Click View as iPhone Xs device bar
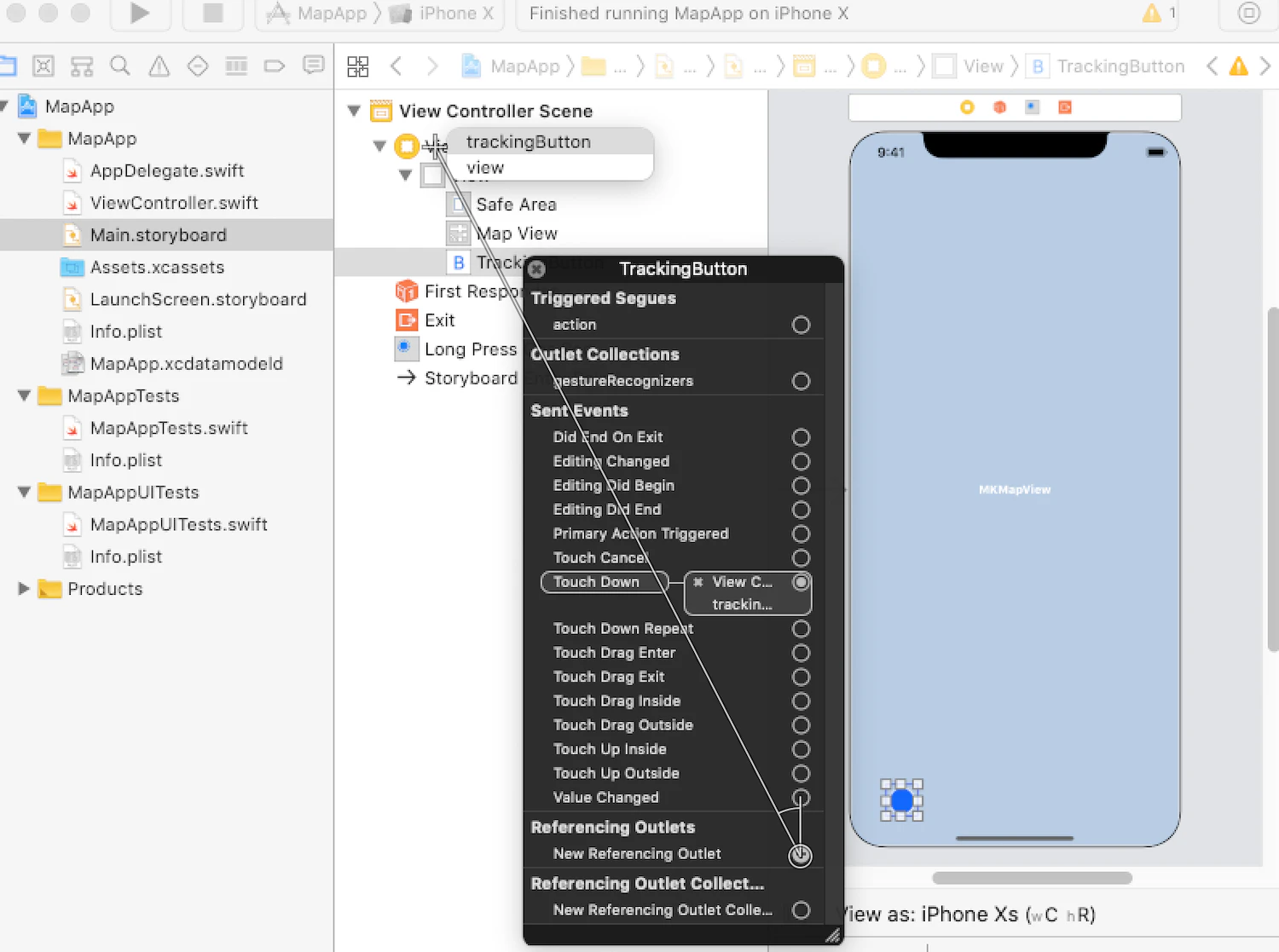1279x952 pixels. [968, 914]
